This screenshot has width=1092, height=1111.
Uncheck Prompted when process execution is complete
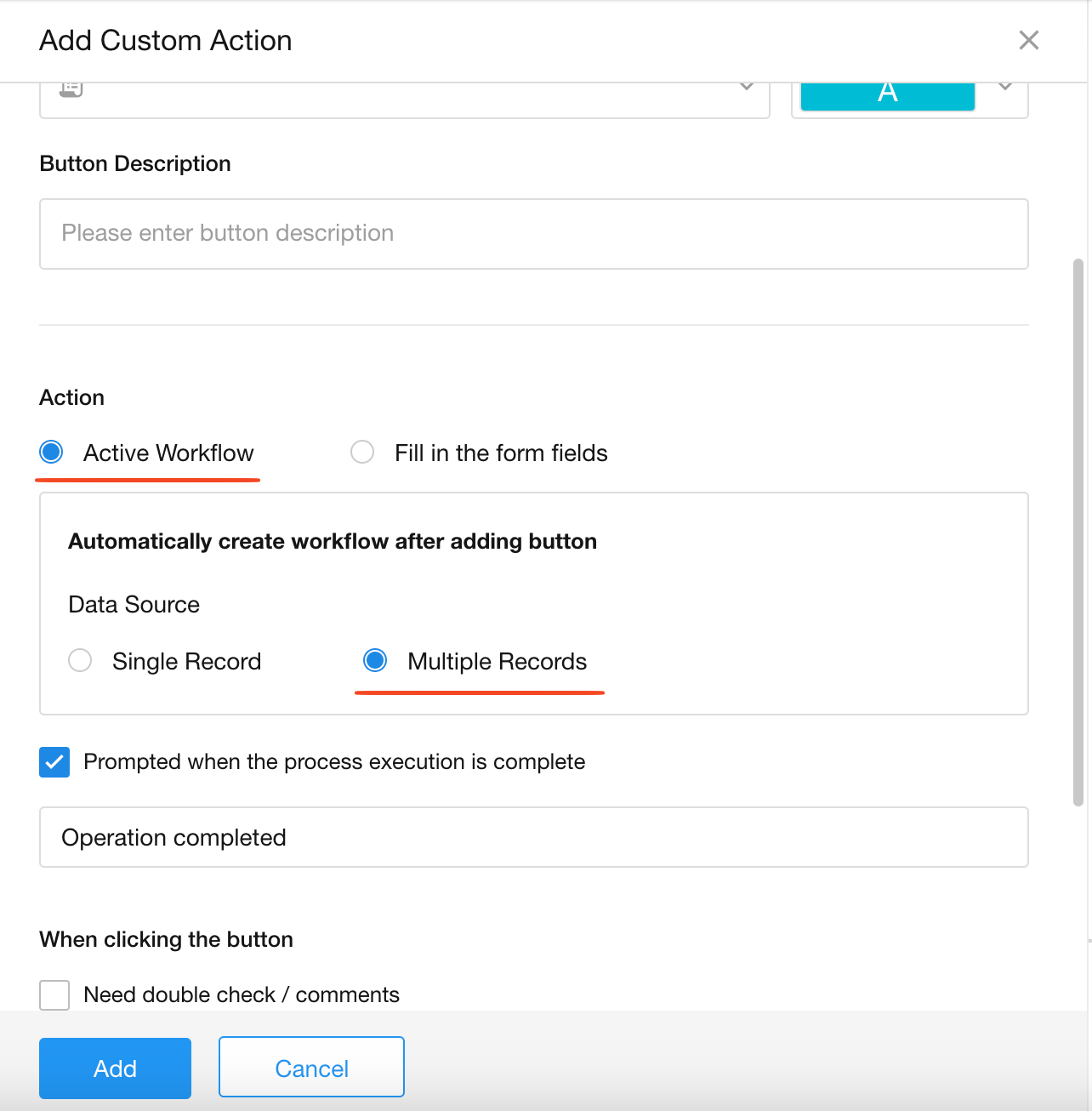click(x=54, y=762)
